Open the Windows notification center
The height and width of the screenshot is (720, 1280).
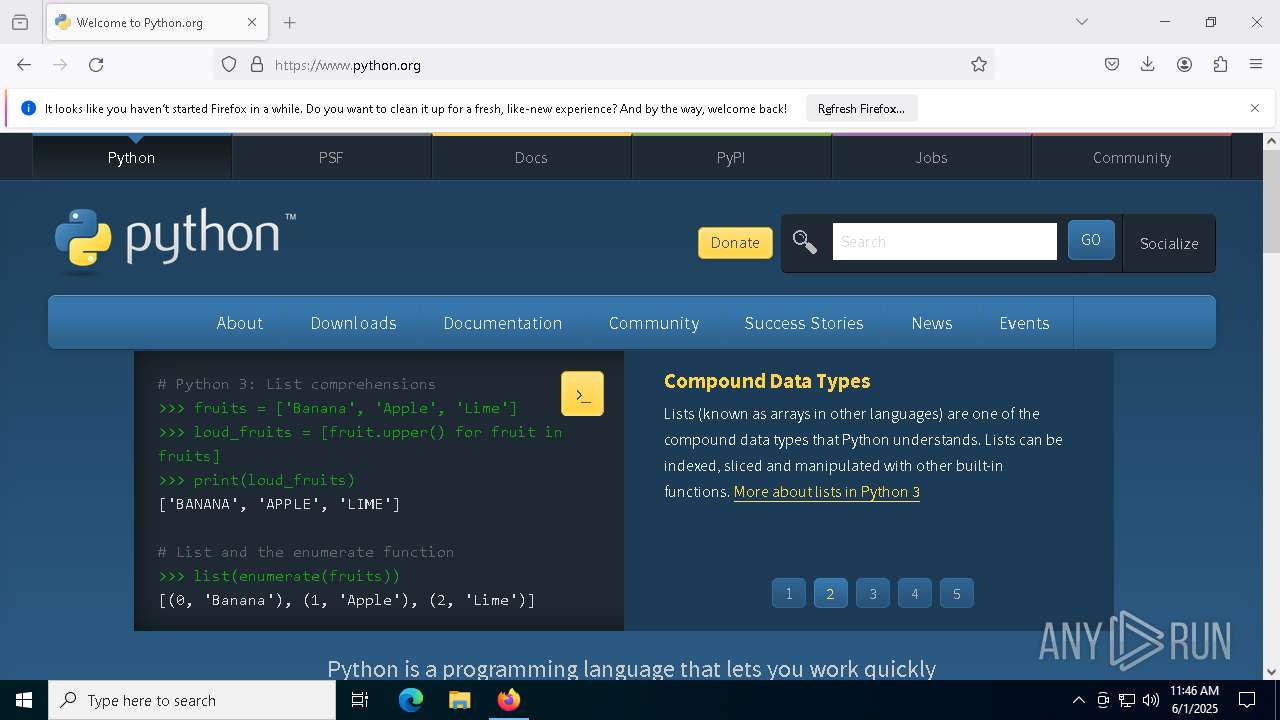click(x=1247, y=700)
